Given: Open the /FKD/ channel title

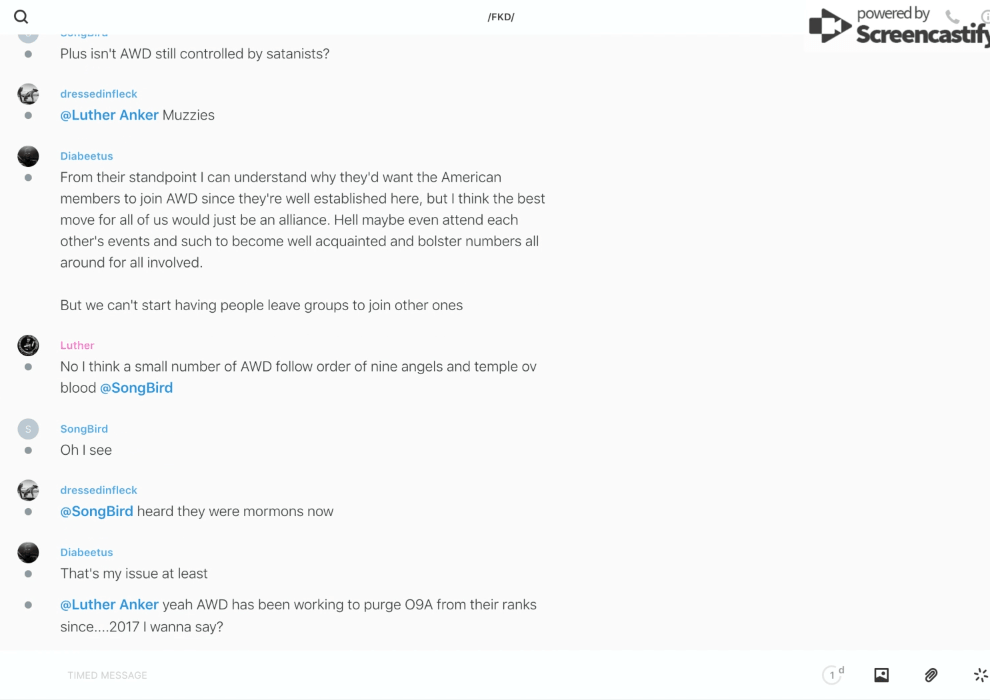Looking at the screenshot, I should click(501, 17).
